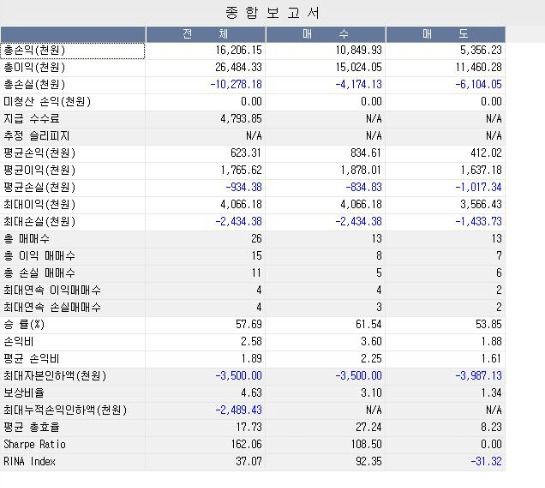The height and width of the screenshot is (488, 545).
Task: Select the 최대누적손익인하액(천원) row label
Action: (65, 410)
